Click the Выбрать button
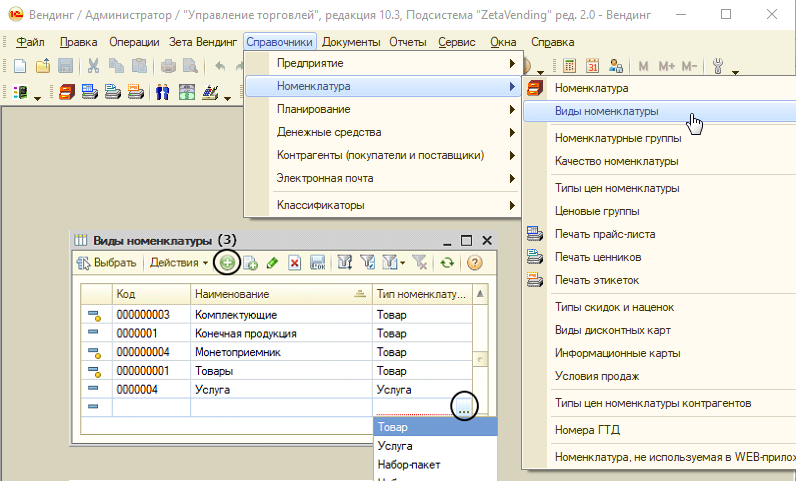796x481 pixels. (x=107, y=263)
